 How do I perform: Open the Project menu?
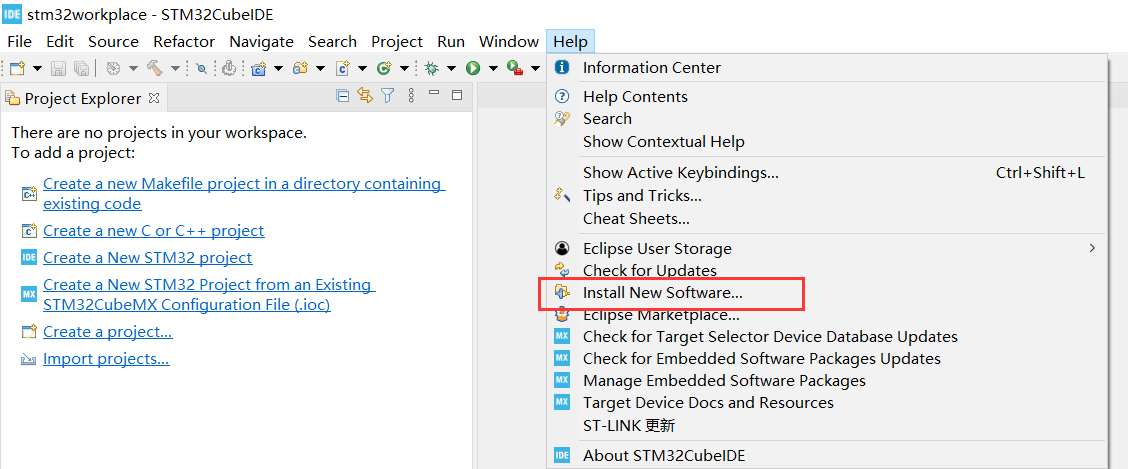point(397,42)
